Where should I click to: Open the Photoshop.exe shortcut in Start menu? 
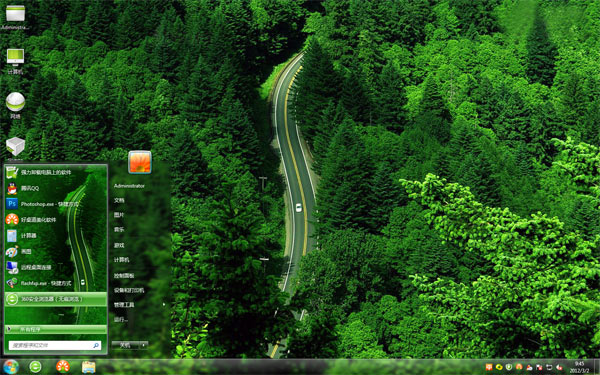[x=55, y=204]
